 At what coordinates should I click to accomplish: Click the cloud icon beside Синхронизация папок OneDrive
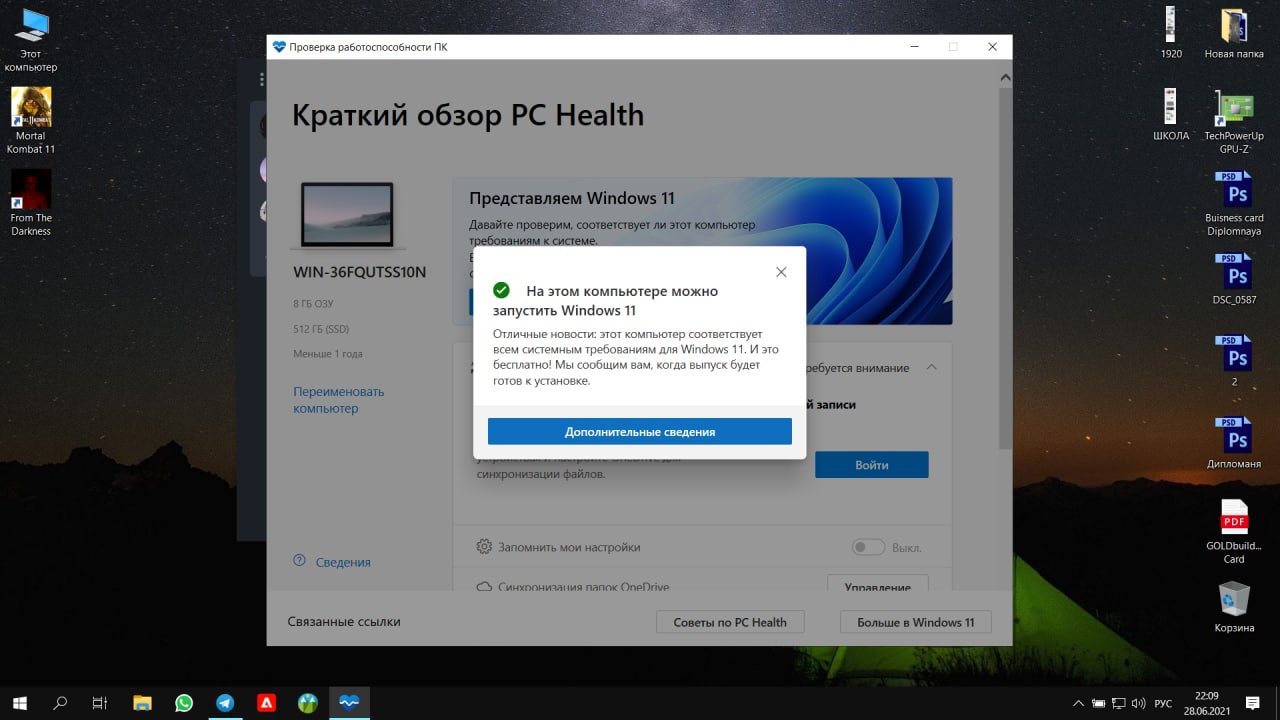(484, 587)
